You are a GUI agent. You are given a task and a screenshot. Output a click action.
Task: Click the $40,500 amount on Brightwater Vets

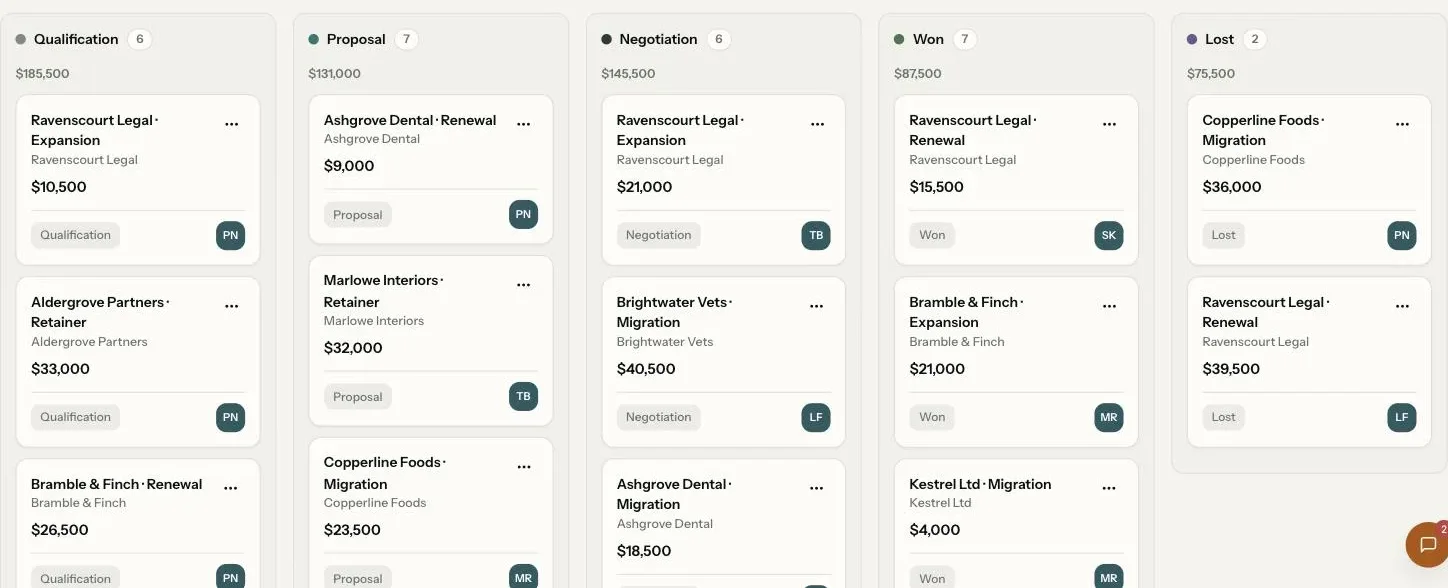click(x=646, y=369)
